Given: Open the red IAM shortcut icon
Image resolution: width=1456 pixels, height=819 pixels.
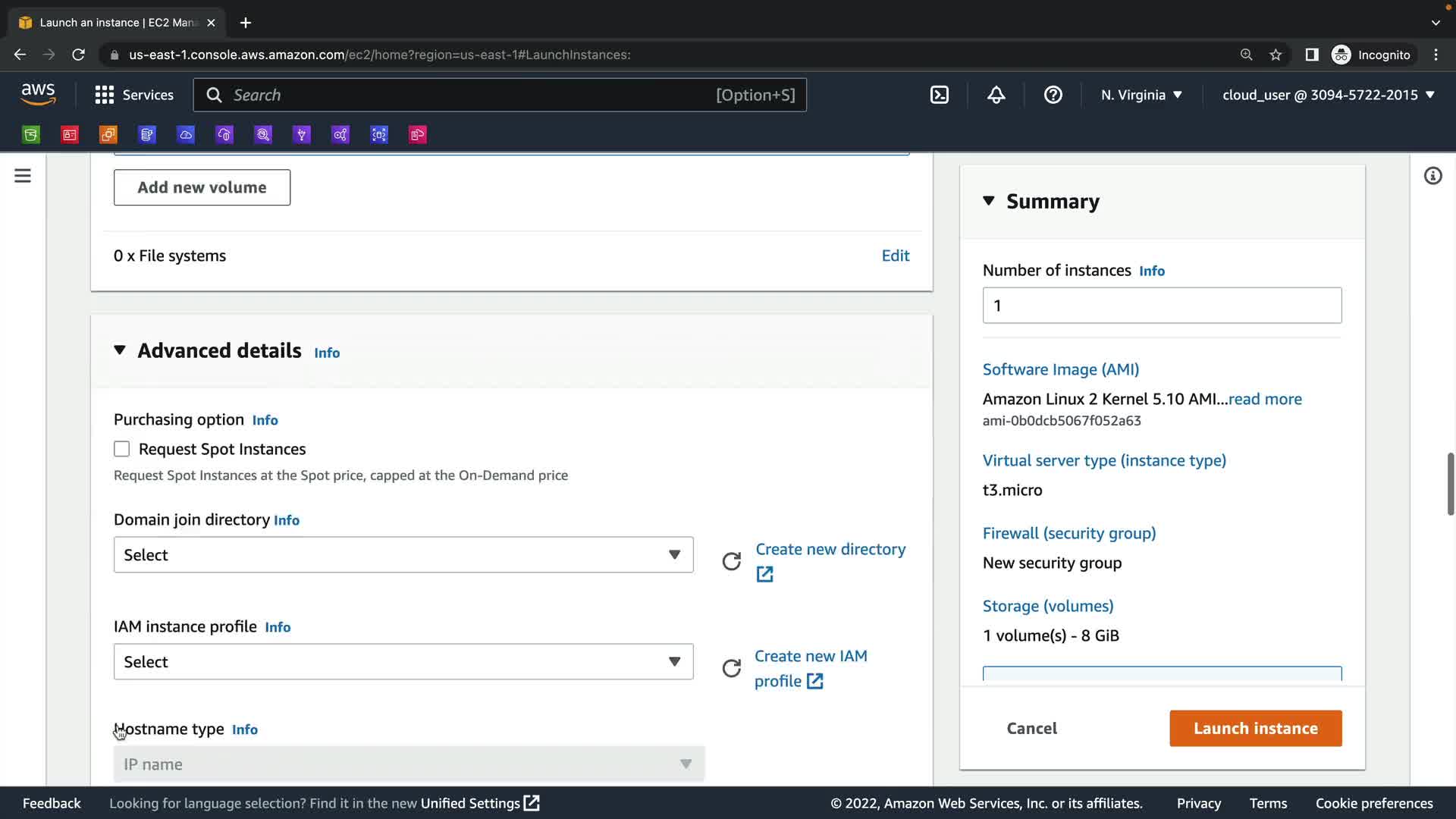Looking at the screenshot, I should 70,135.
